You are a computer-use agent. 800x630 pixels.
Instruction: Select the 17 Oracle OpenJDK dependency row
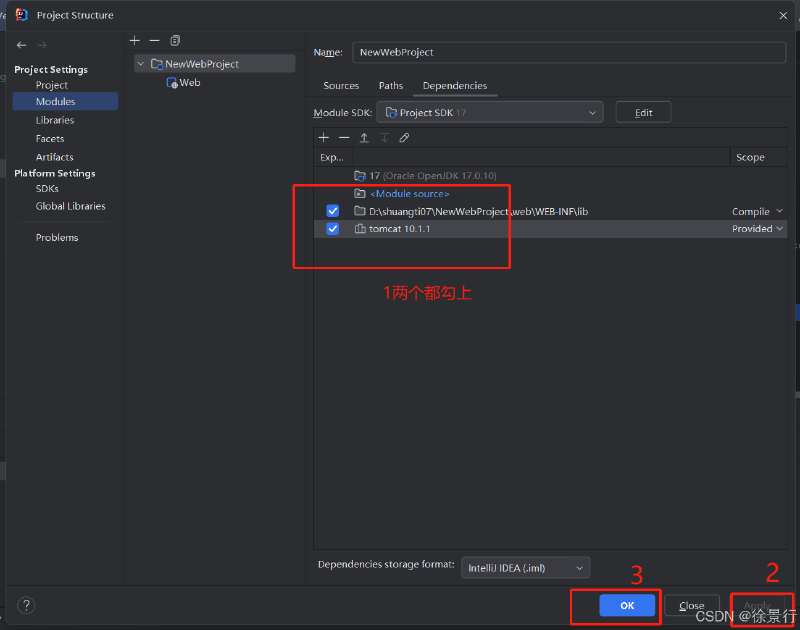click(551, 176)
